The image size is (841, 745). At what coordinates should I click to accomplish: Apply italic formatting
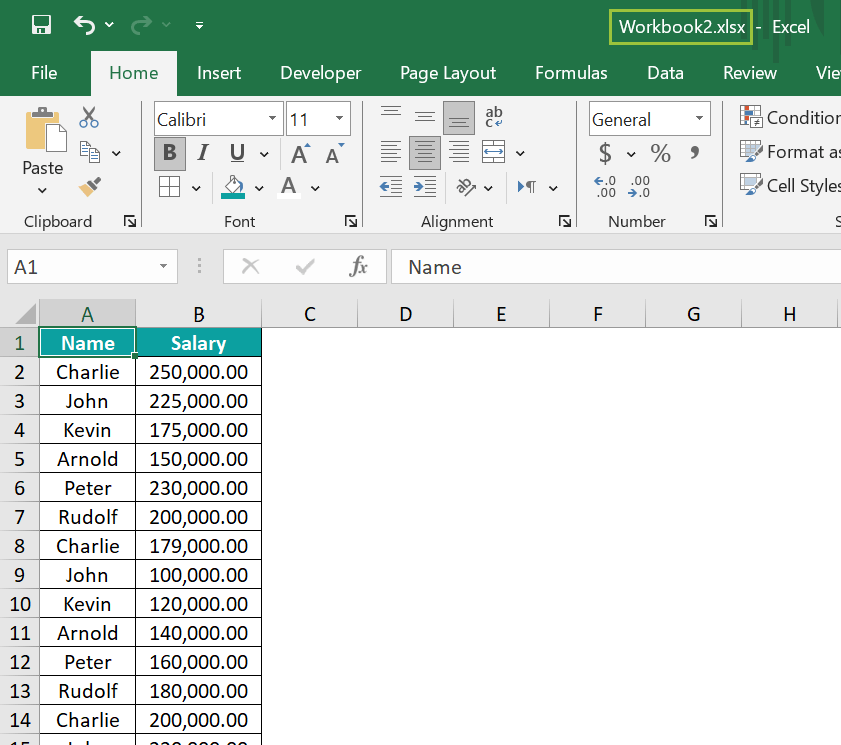(x=197, y=152)
